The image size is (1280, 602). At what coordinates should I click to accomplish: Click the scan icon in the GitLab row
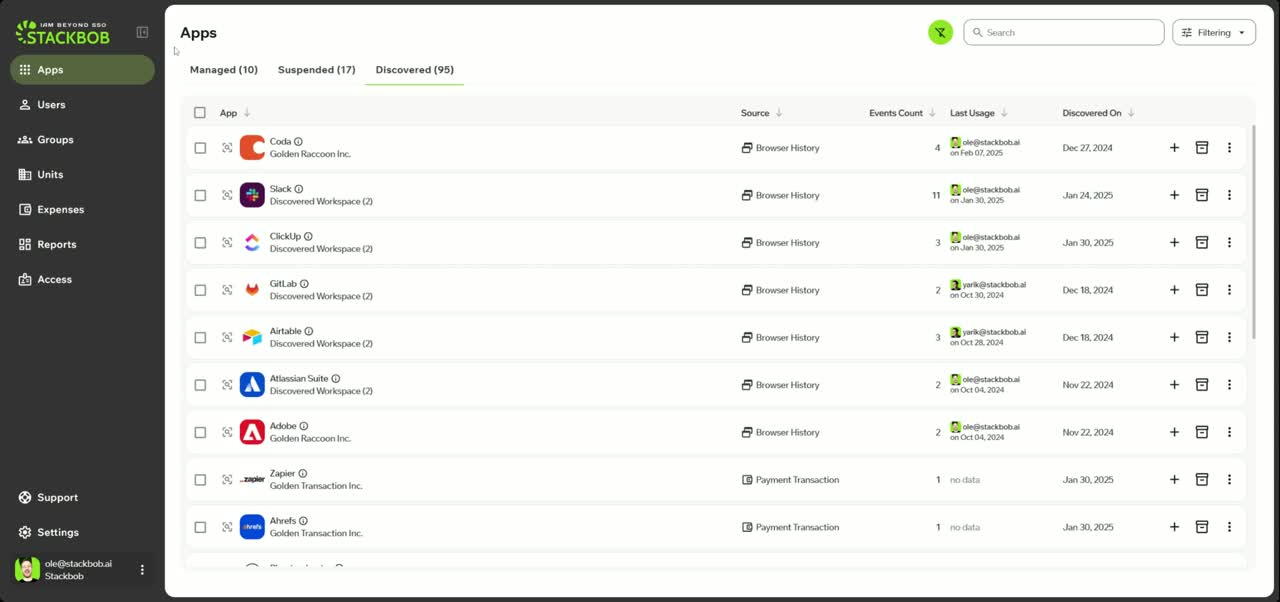point(227,290)
